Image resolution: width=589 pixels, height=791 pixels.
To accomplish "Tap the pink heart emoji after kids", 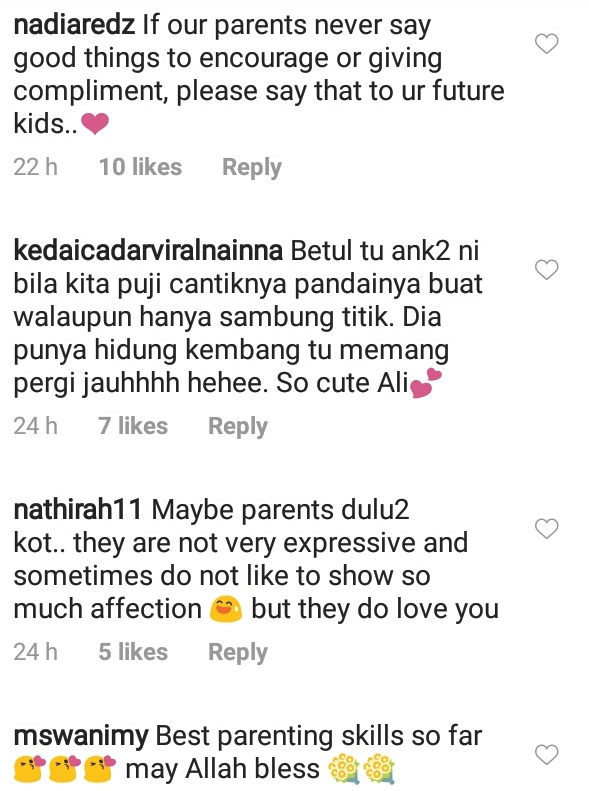I will click(x=95, y=124).
